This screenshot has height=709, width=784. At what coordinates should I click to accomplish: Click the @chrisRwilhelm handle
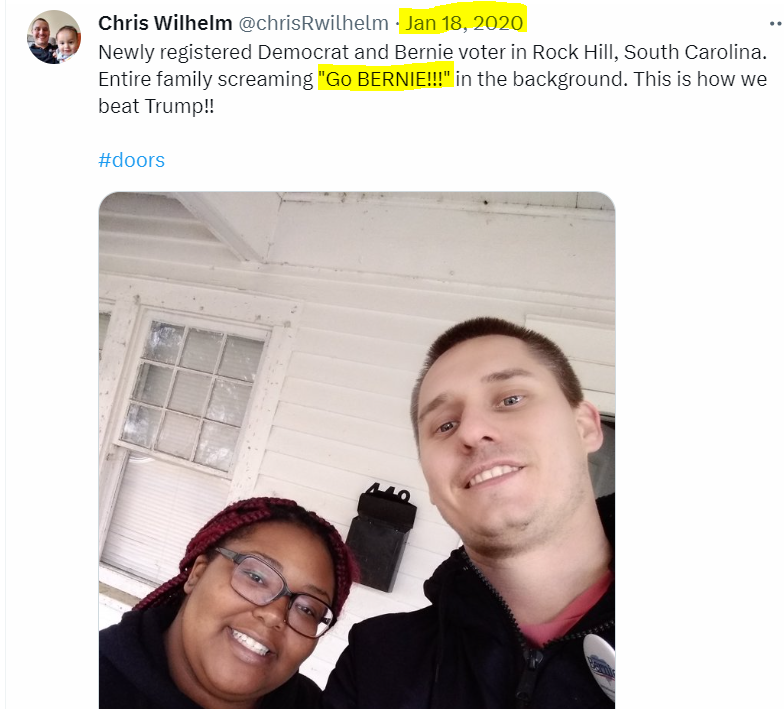point(314,23)
